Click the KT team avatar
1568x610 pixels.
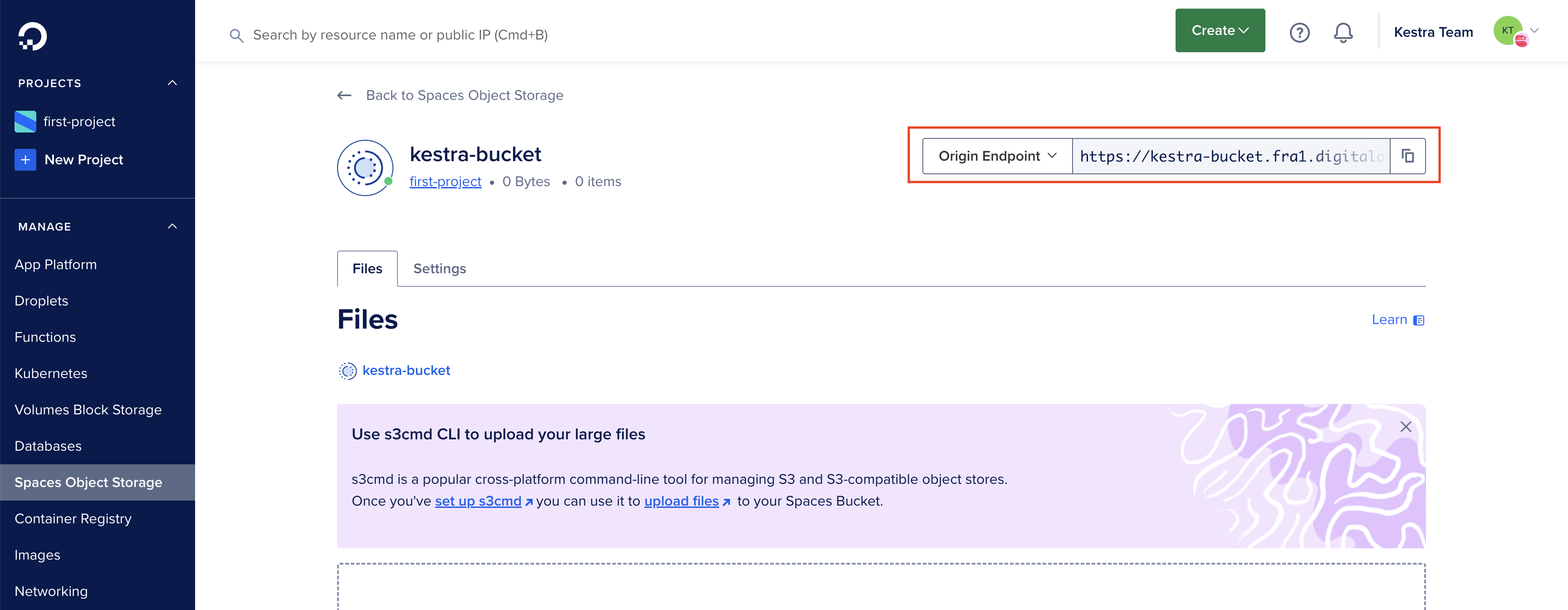(x=1509, y=30)
